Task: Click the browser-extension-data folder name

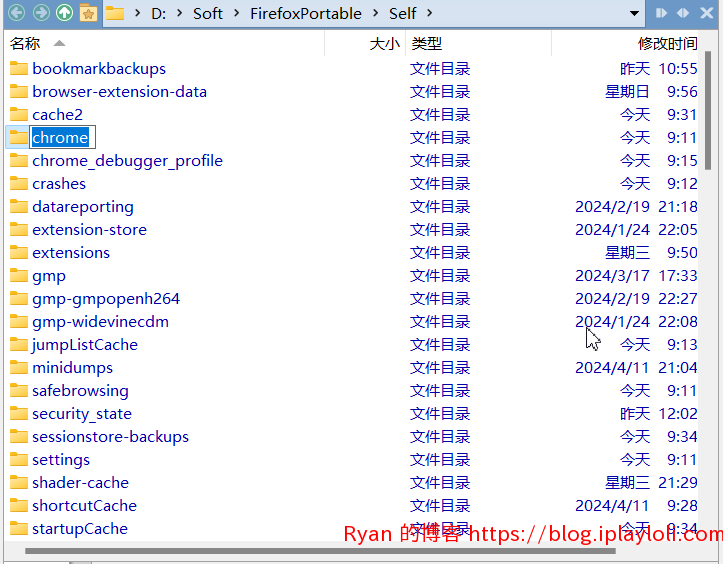Action: point(119,91)
